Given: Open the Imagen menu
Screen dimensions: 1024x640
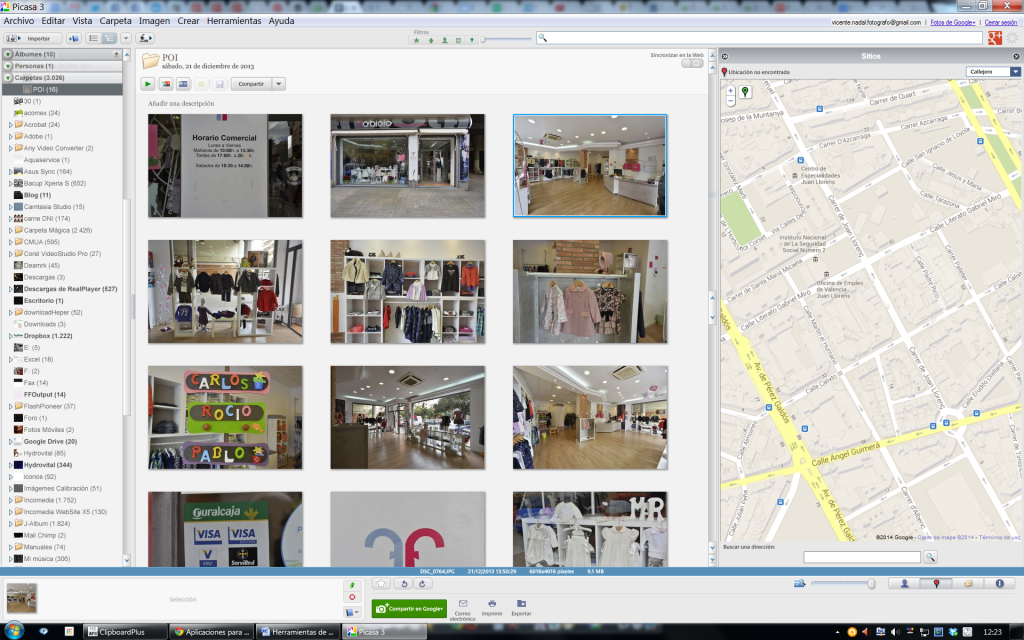Looking at the screenshot, I should tap(154, 21).
